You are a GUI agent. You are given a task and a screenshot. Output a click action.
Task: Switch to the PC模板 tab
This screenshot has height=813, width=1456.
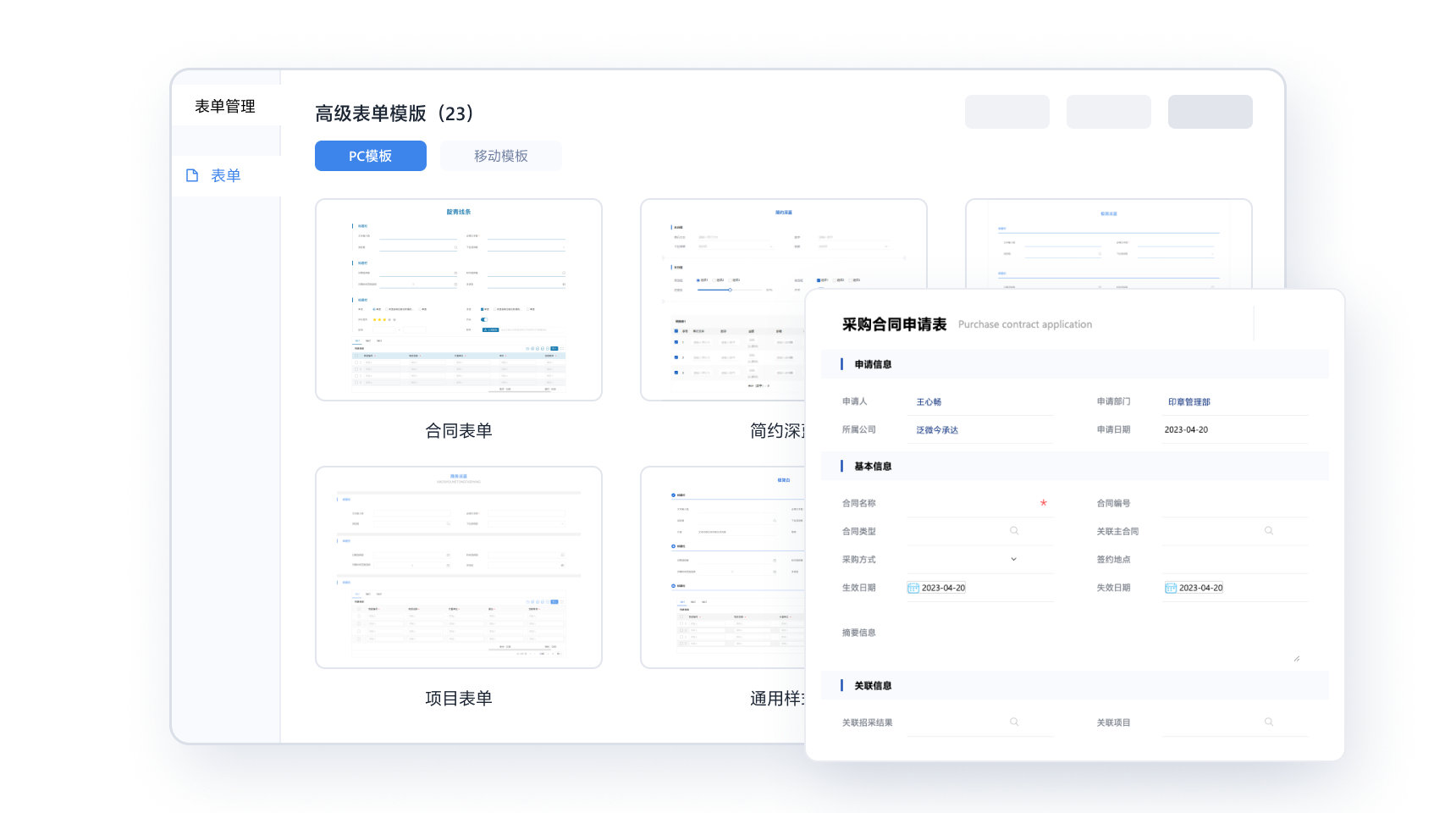pyautogui.click(x=371, y=156)
